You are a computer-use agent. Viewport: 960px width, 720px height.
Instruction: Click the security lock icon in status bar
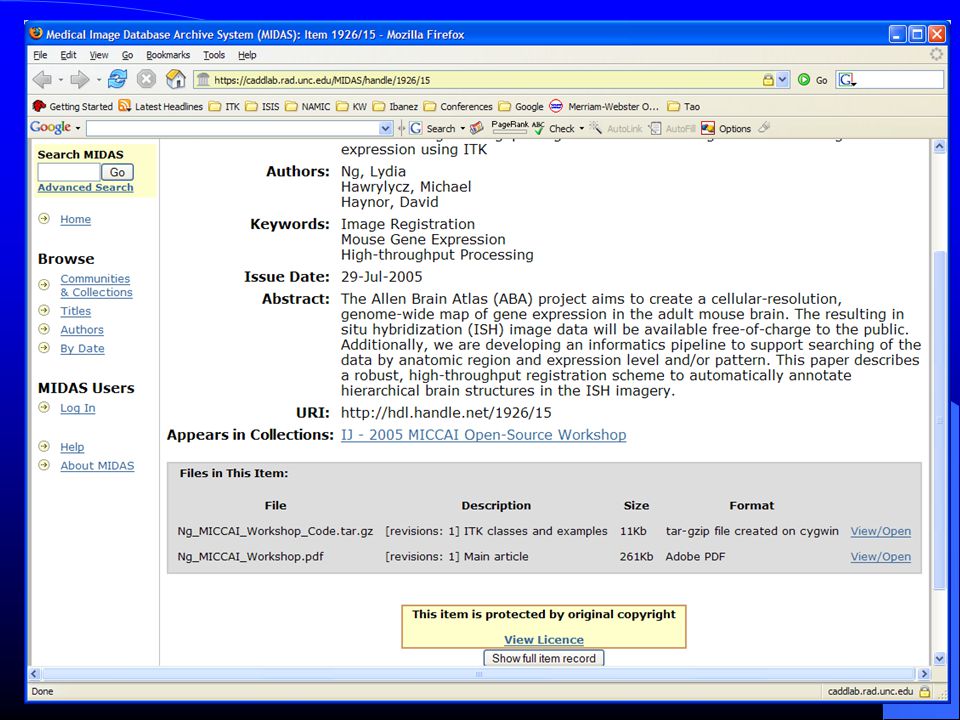pos(924,692)
